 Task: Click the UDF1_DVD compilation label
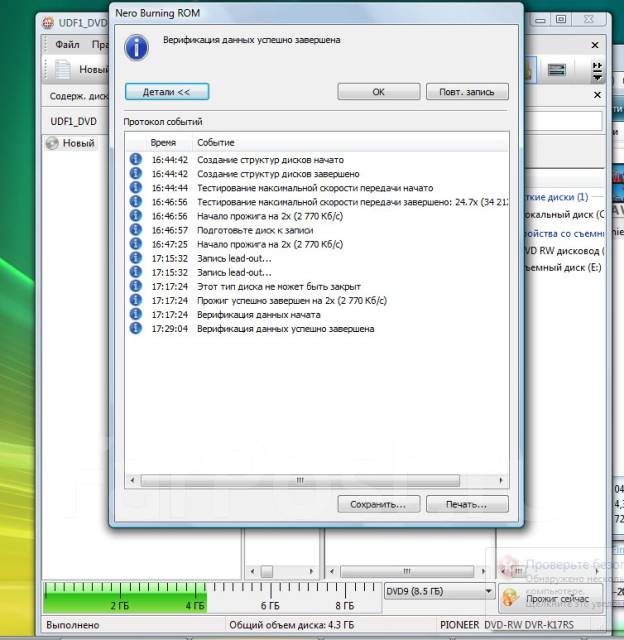tap(73, 121)
